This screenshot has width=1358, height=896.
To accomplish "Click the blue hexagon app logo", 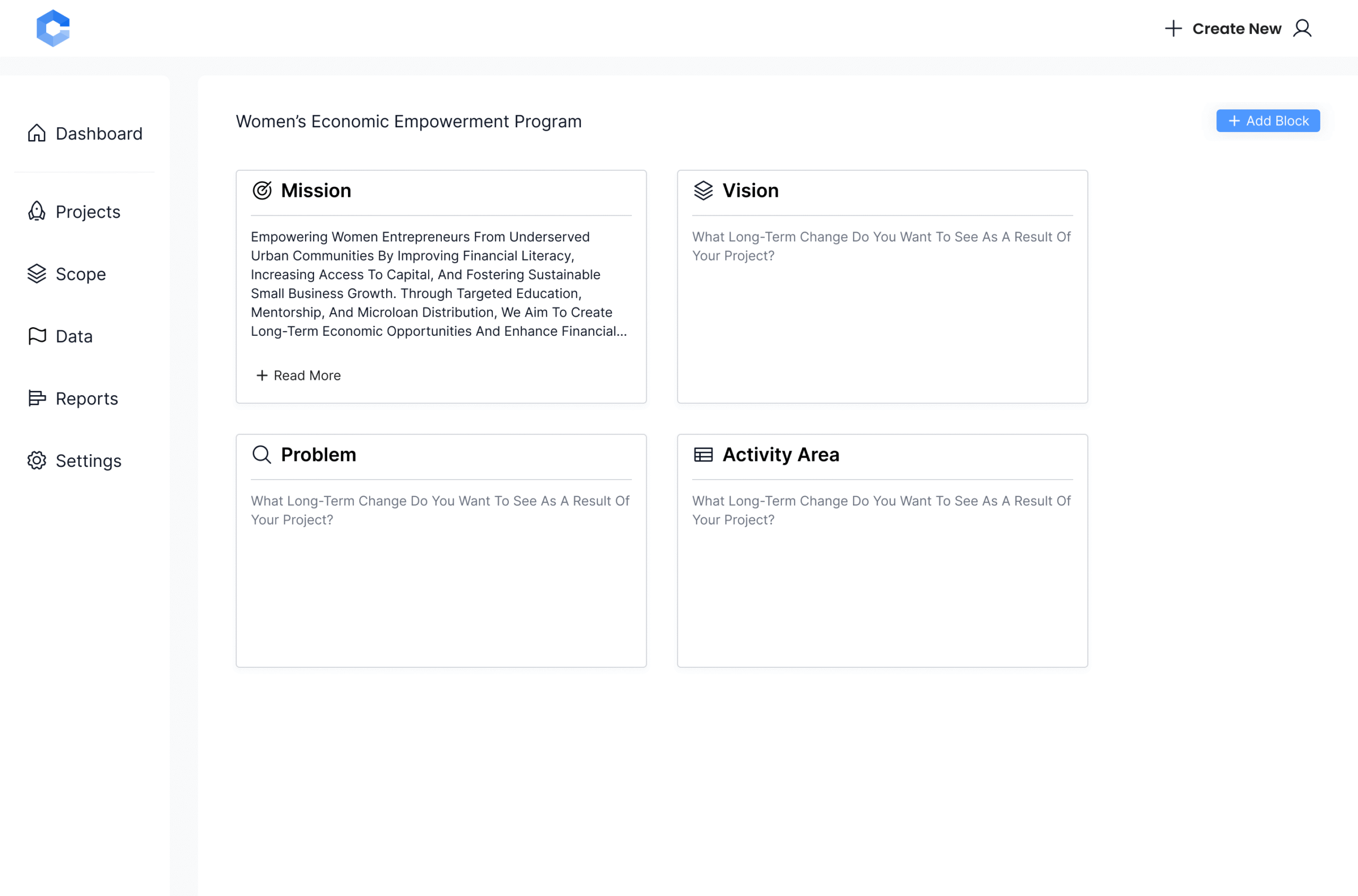I will pyautogui.click(x=53, y=28).
